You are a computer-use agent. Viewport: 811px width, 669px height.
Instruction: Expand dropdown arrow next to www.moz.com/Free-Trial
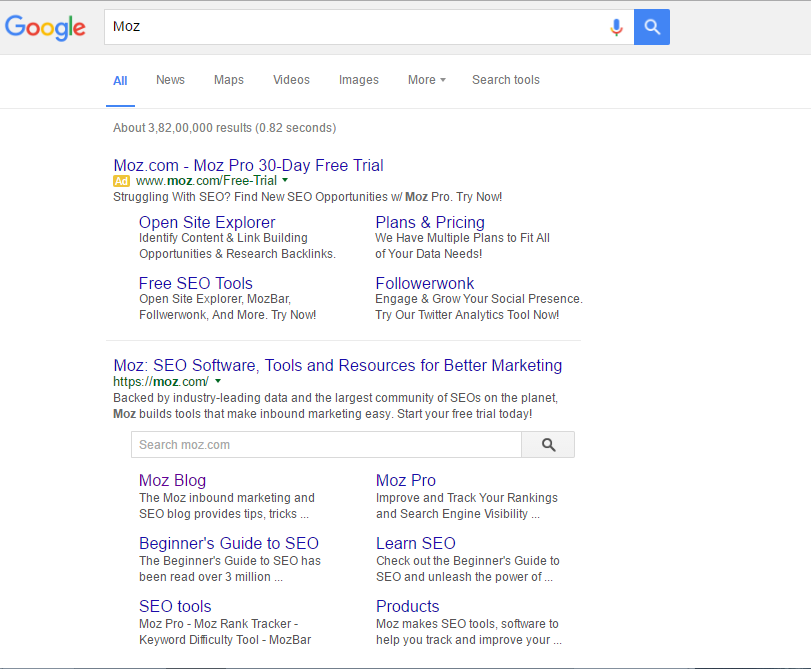pyautogui.click(x=285, y=180)
